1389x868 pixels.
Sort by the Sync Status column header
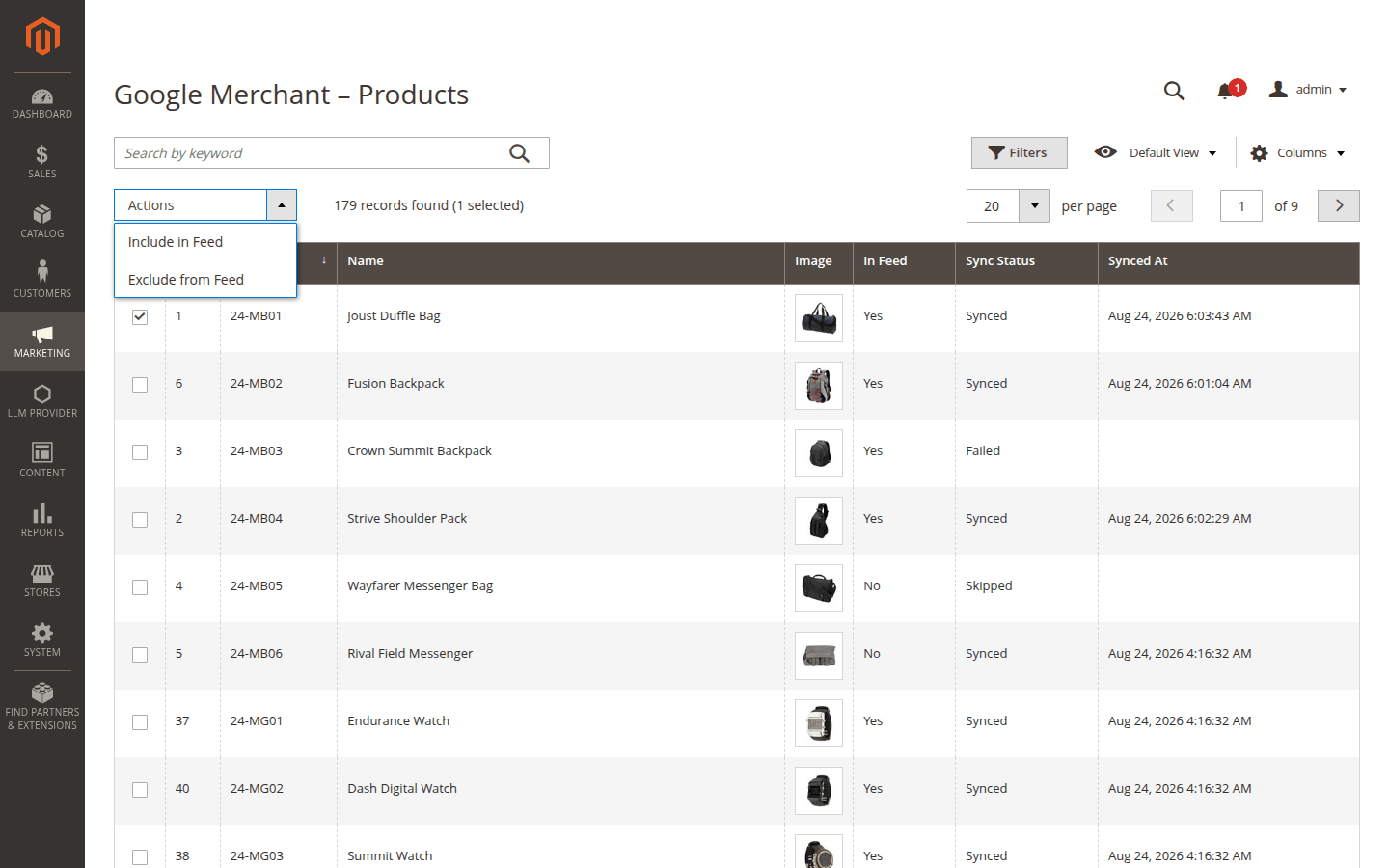[1026, 261]
